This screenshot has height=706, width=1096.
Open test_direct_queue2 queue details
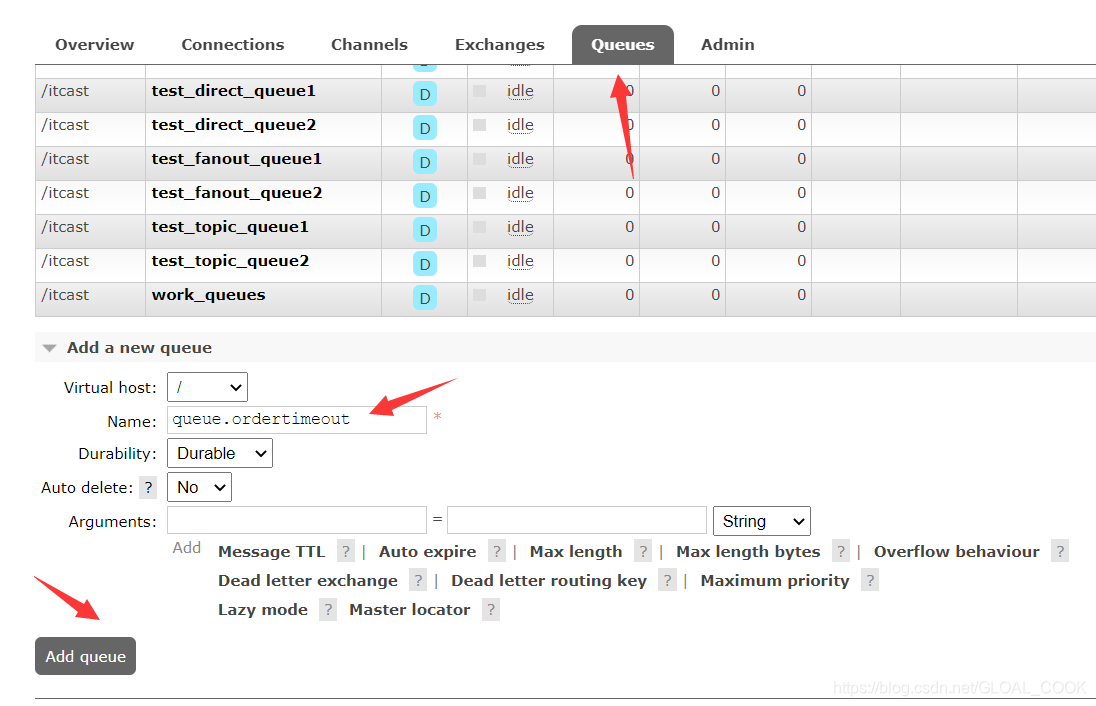click(x=233, y=125)
